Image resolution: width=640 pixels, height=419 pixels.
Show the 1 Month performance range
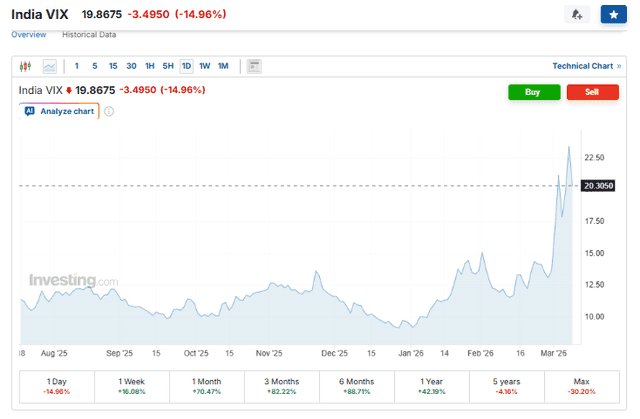[207, 386]
